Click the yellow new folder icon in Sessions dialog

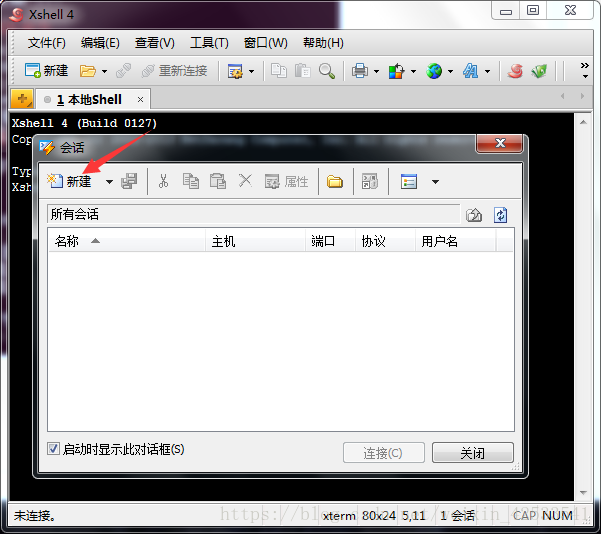coord(335,181)
